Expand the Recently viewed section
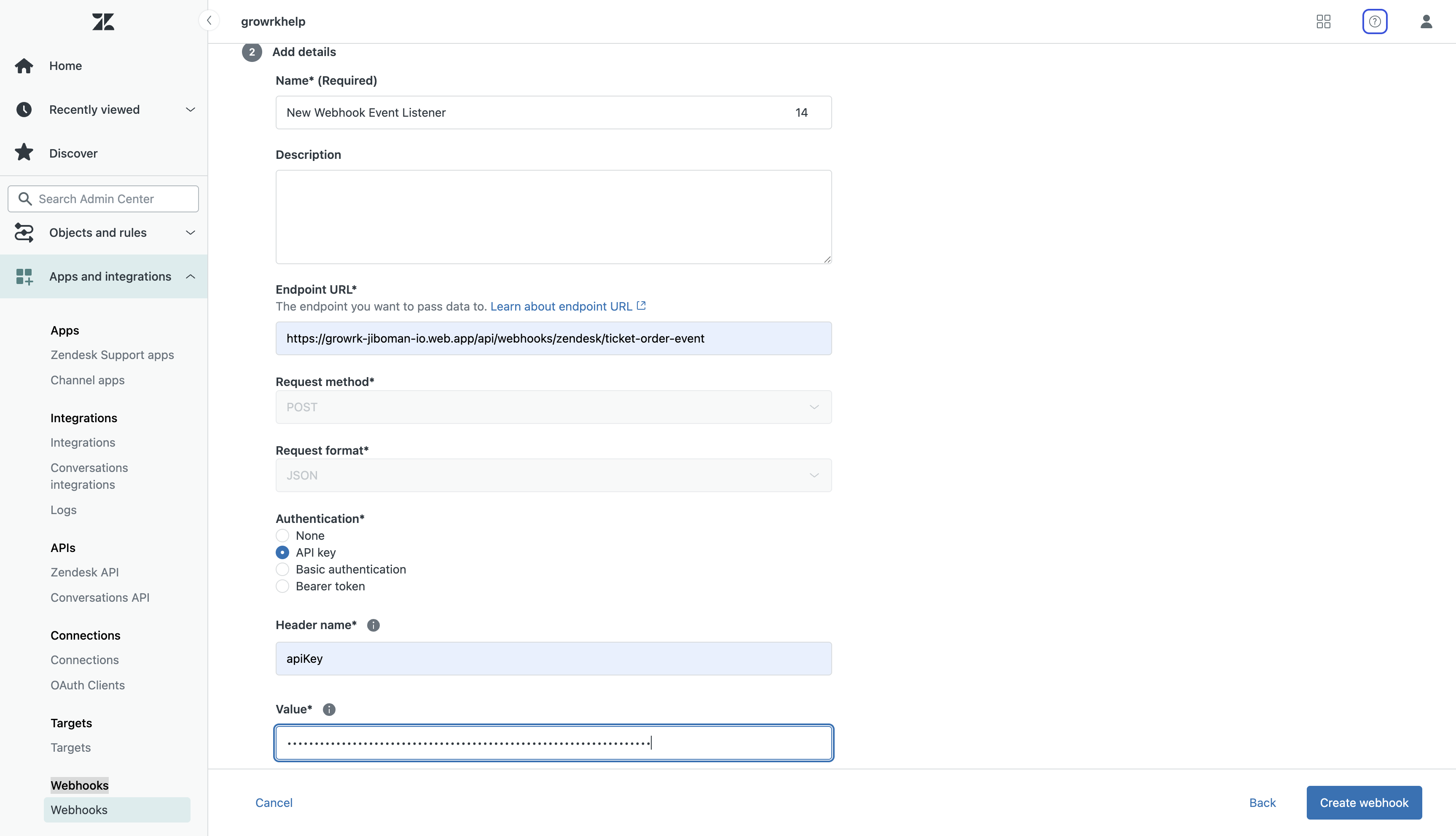Image resolution: width=1456 pixels, height=836 pixels. coord(190,109)
